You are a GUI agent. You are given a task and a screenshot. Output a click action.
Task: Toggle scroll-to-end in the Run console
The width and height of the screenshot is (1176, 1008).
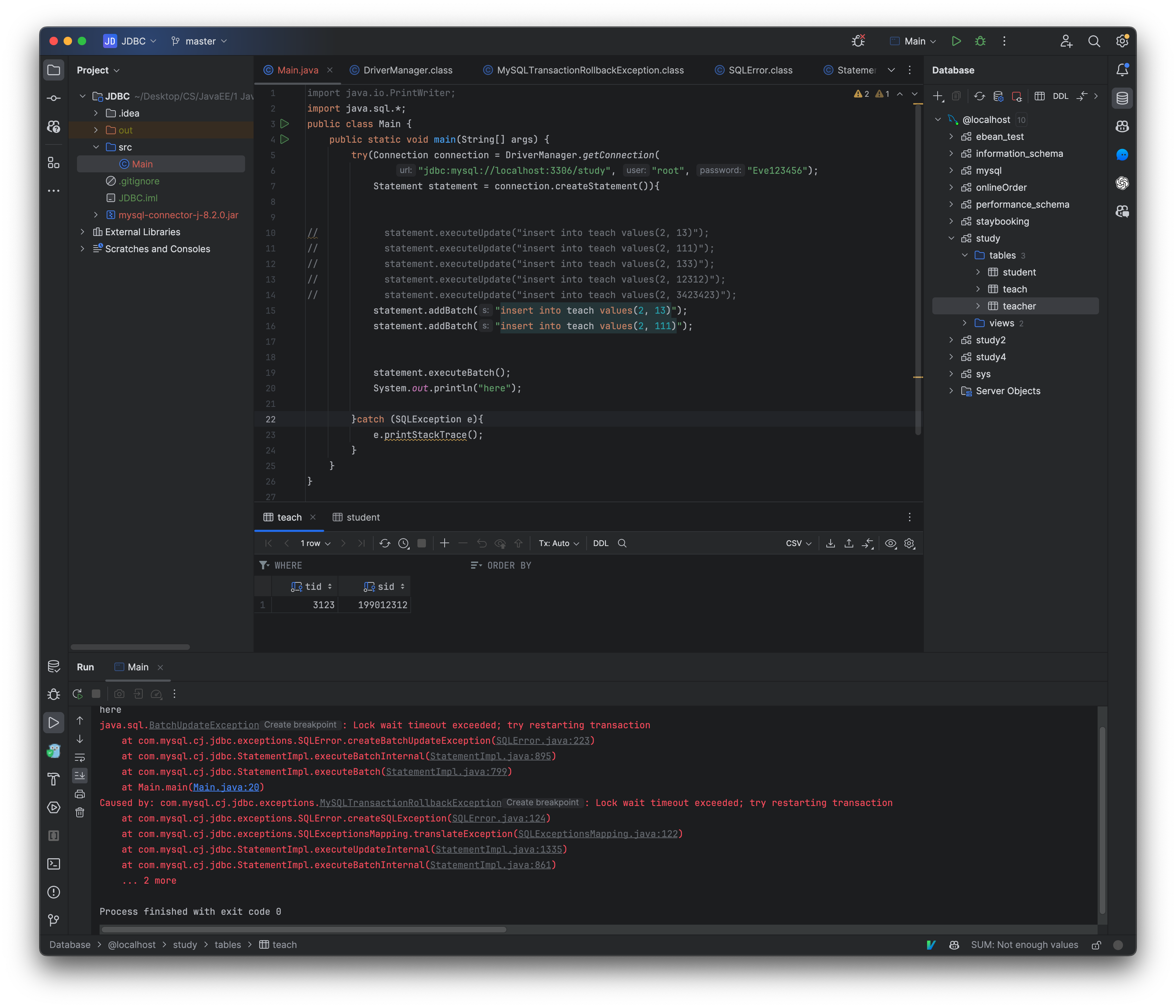pos(79,775)
